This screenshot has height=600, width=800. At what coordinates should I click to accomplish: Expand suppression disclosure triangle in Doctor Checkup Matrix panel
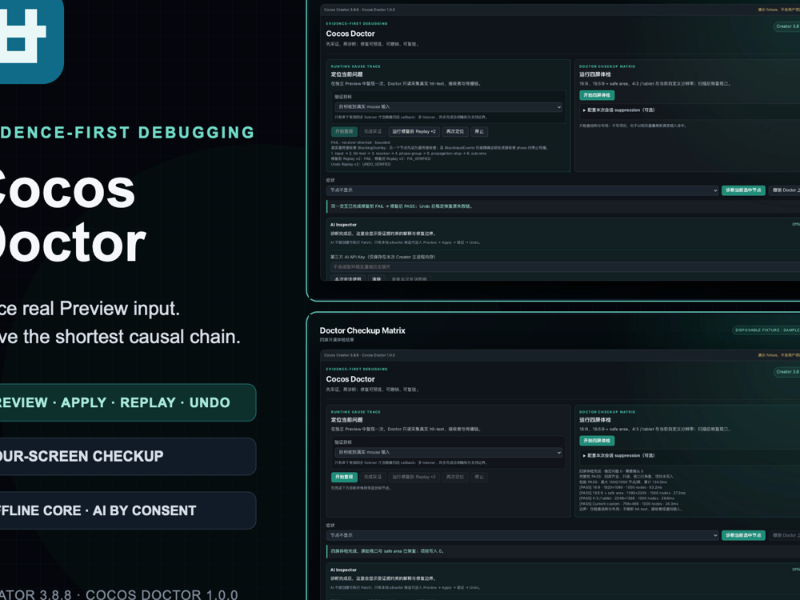coord(584,456)
